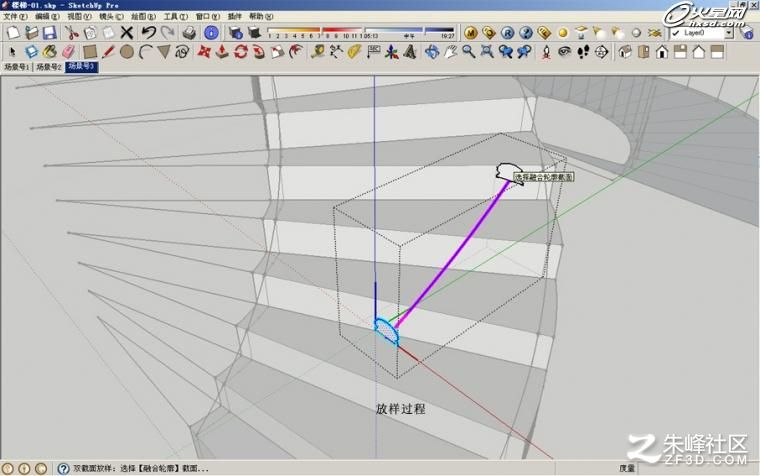This screenshot has height=476, width=760.
Task: Switch to Iso view house icon
Action: 625,51
